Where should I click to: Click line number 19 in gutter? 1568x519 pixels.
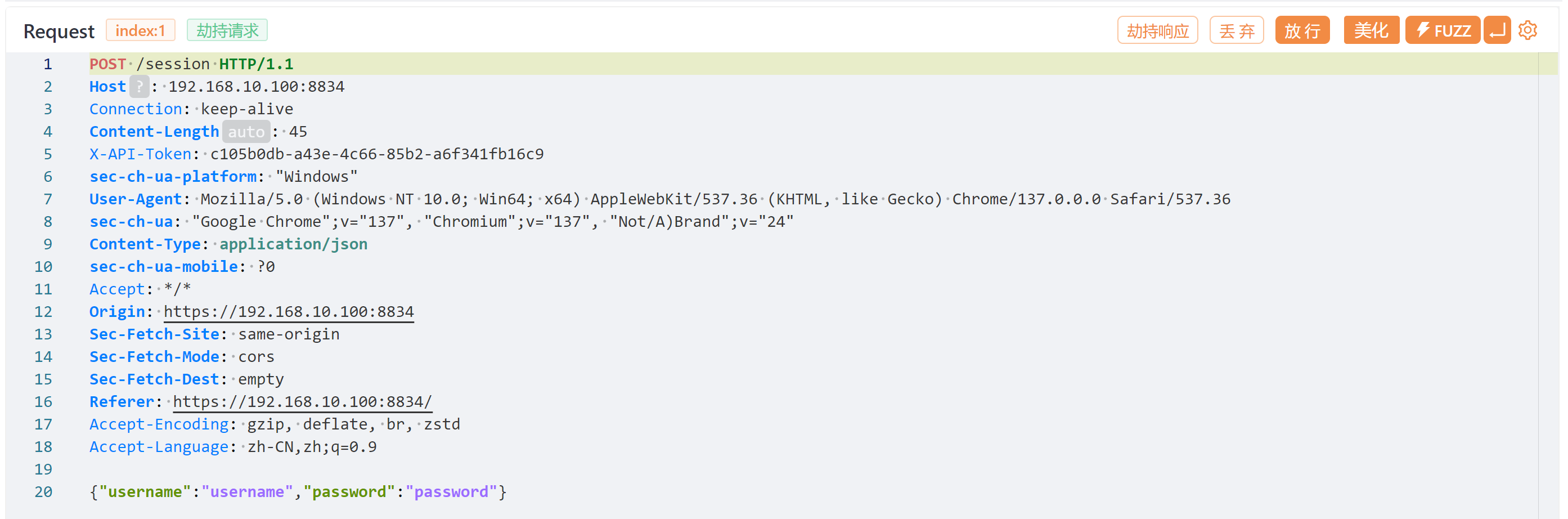(43, 469)
